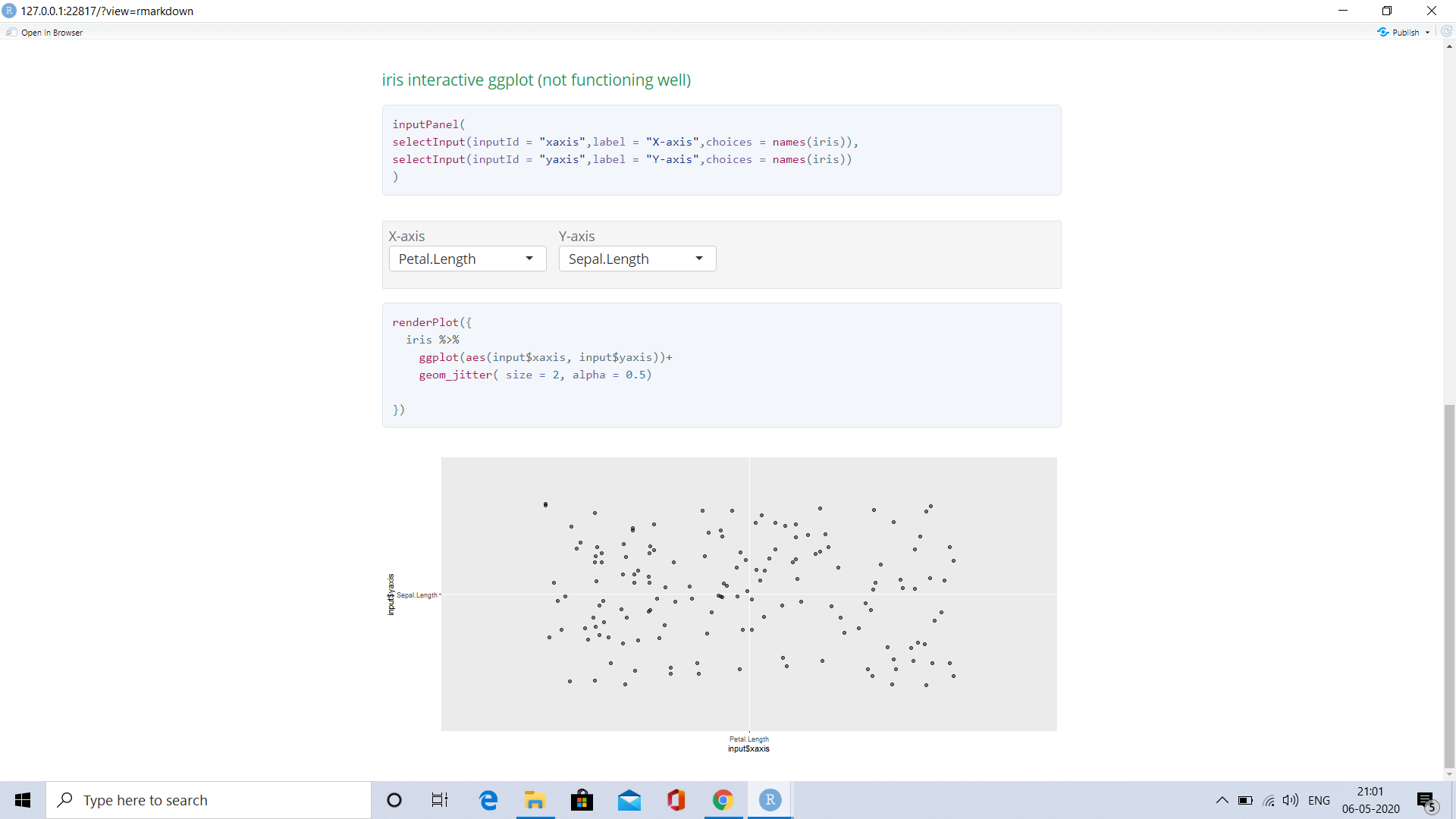Open Office icon on taskbar
Screen dimensions: 1456x819
(676, 800)
